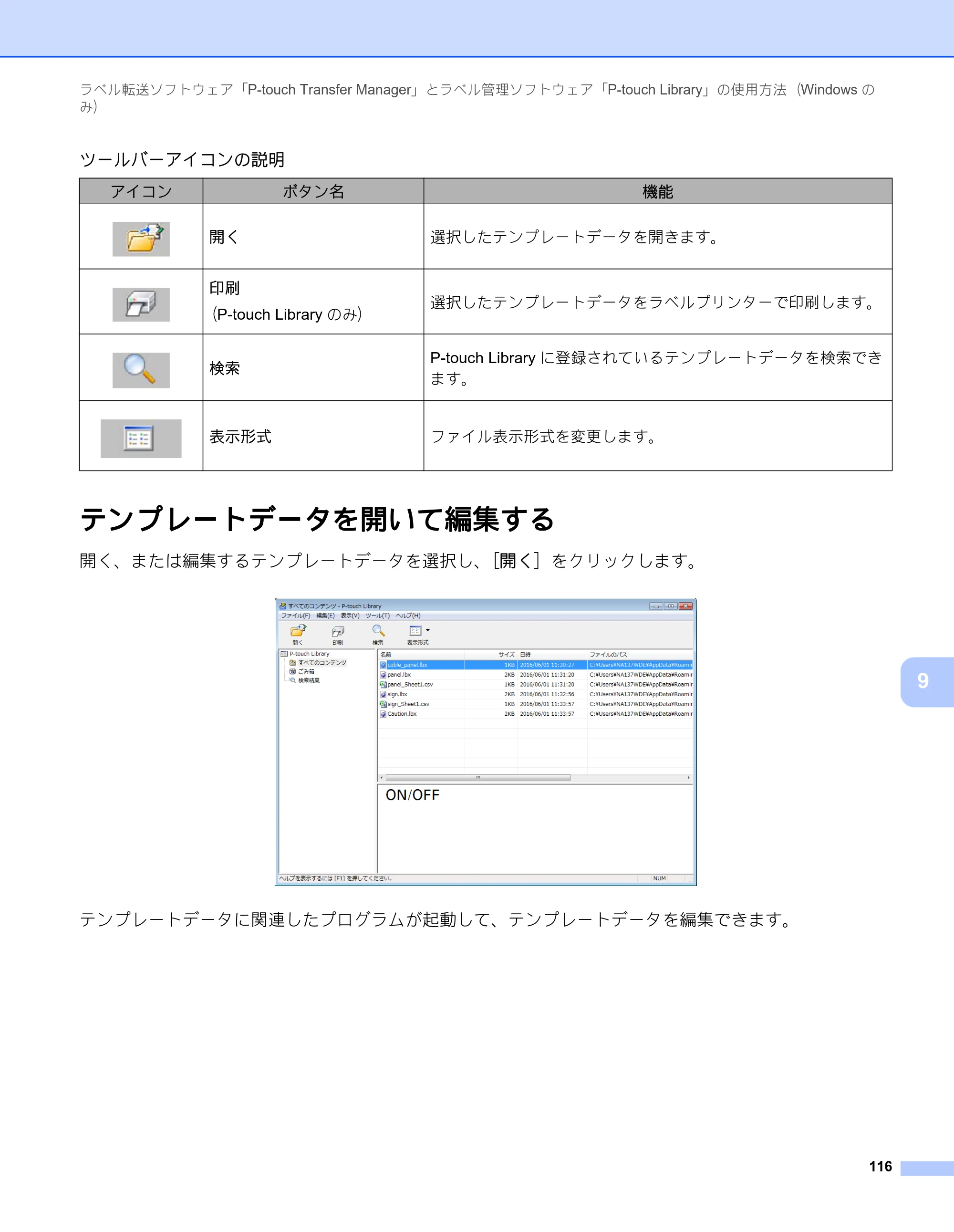The image size is (954, 1232).
Task: Click the magnifier icon in the 検索 table row
Action: (x=140, y=369)
